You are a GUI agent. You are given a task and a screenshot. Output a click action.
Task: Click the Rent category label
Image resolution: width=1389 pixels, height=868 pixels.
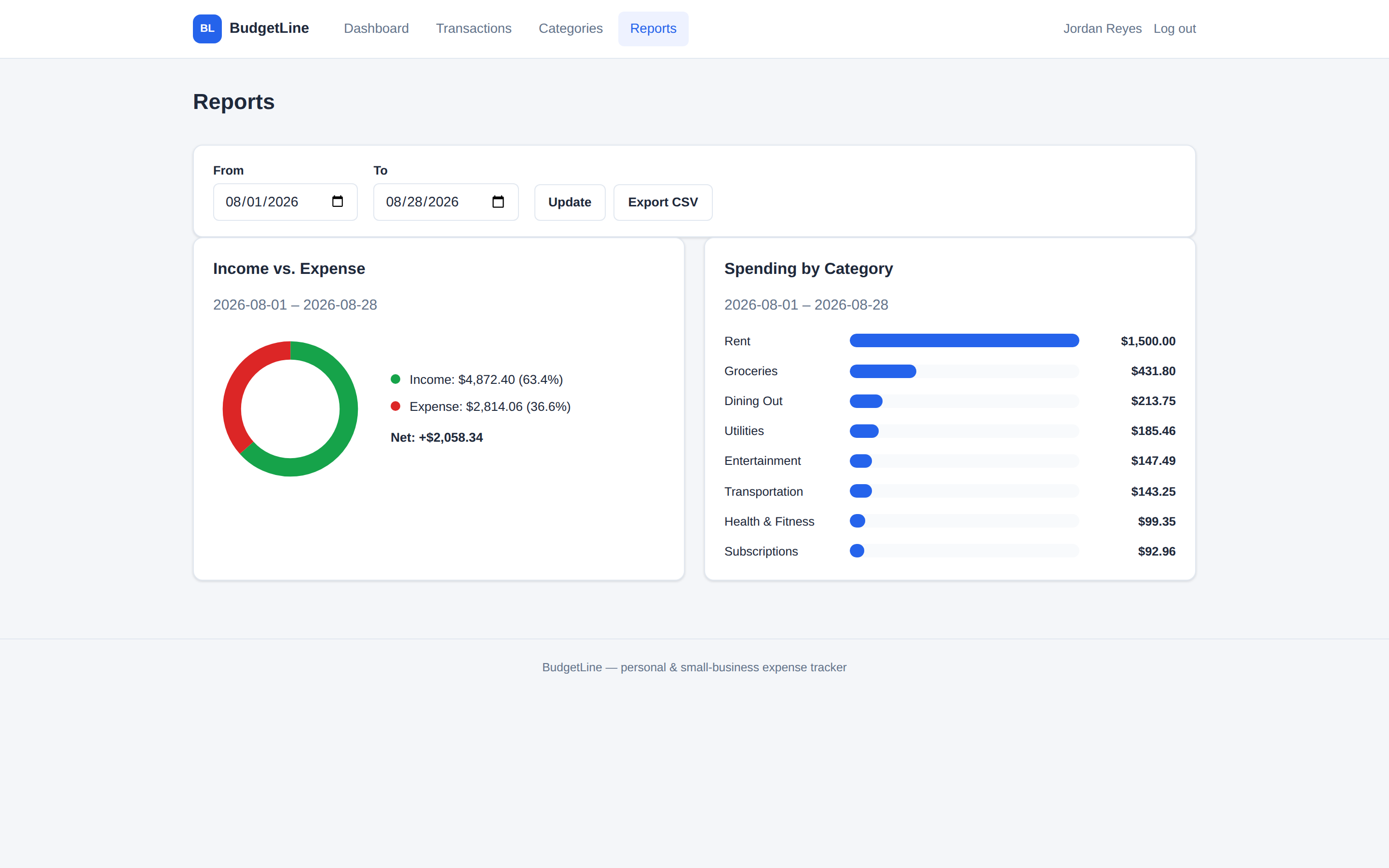(x=737, y=341)
